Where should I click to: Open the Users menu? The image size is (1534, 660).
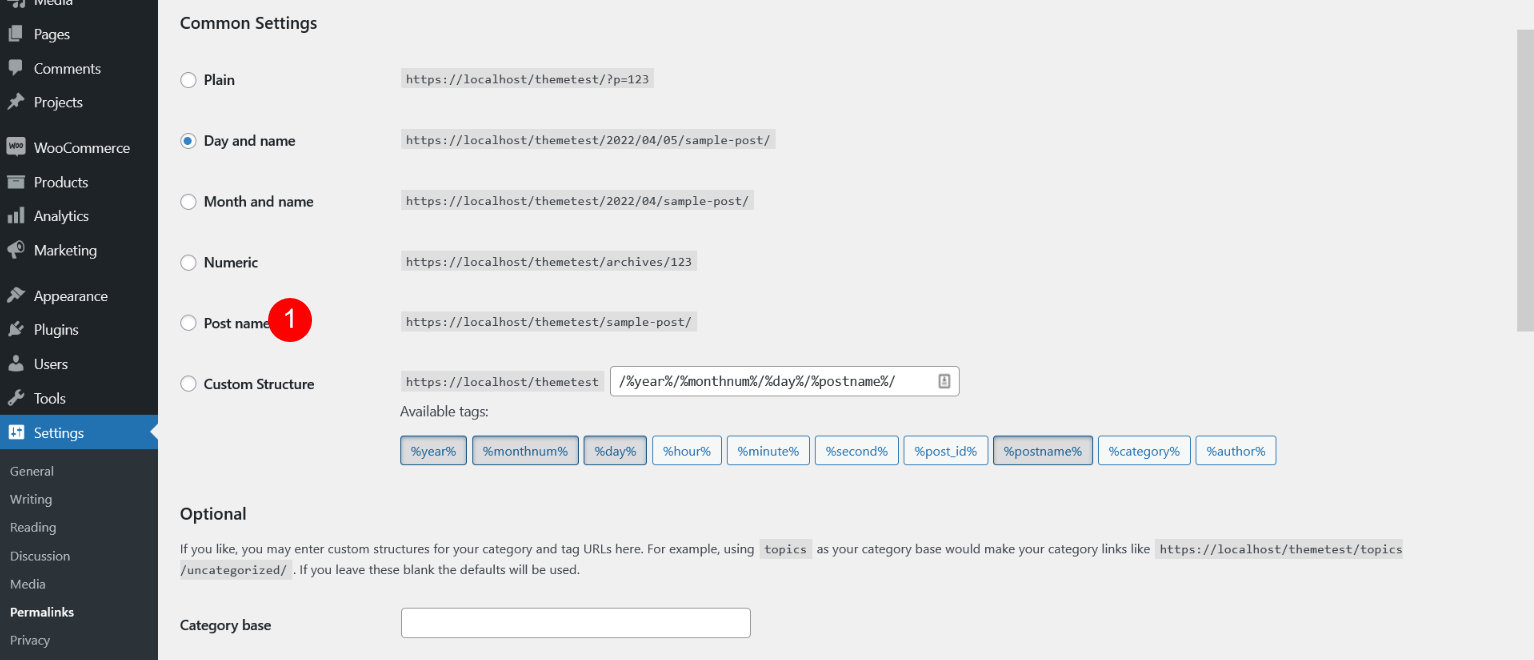point(50,364)
